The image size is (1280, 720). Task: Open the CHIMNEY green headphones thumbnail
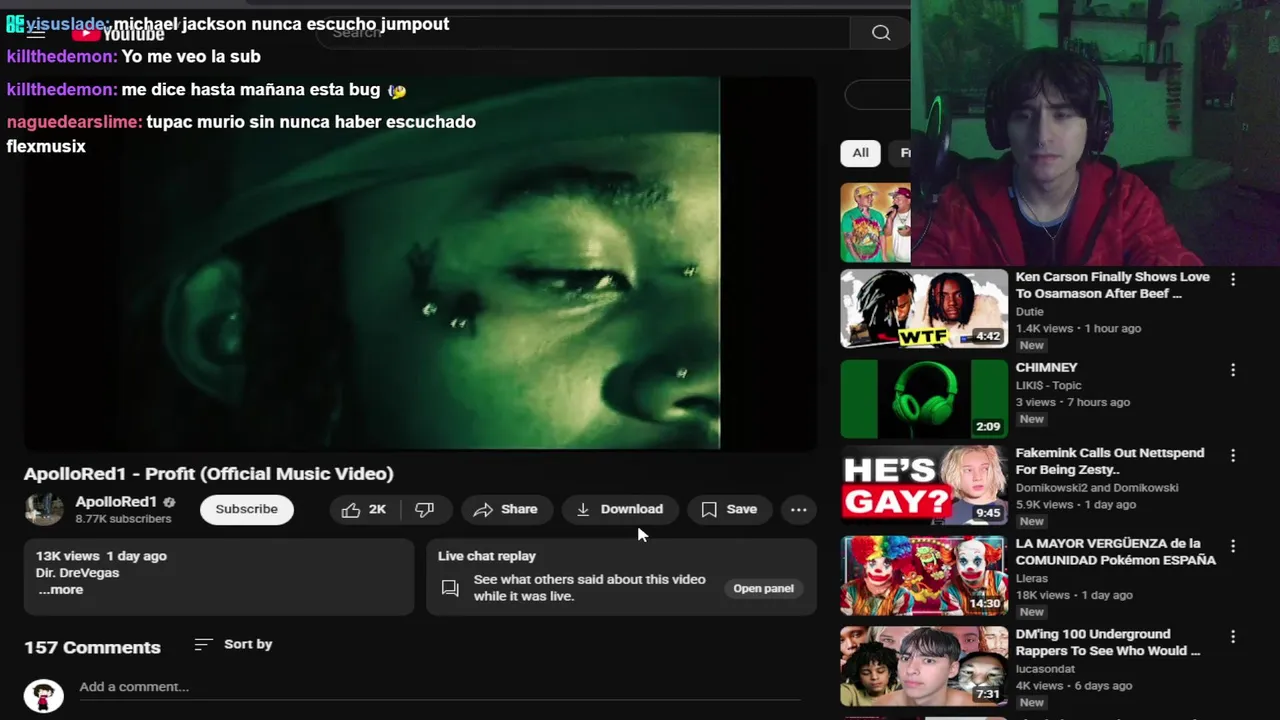point(924,399)
